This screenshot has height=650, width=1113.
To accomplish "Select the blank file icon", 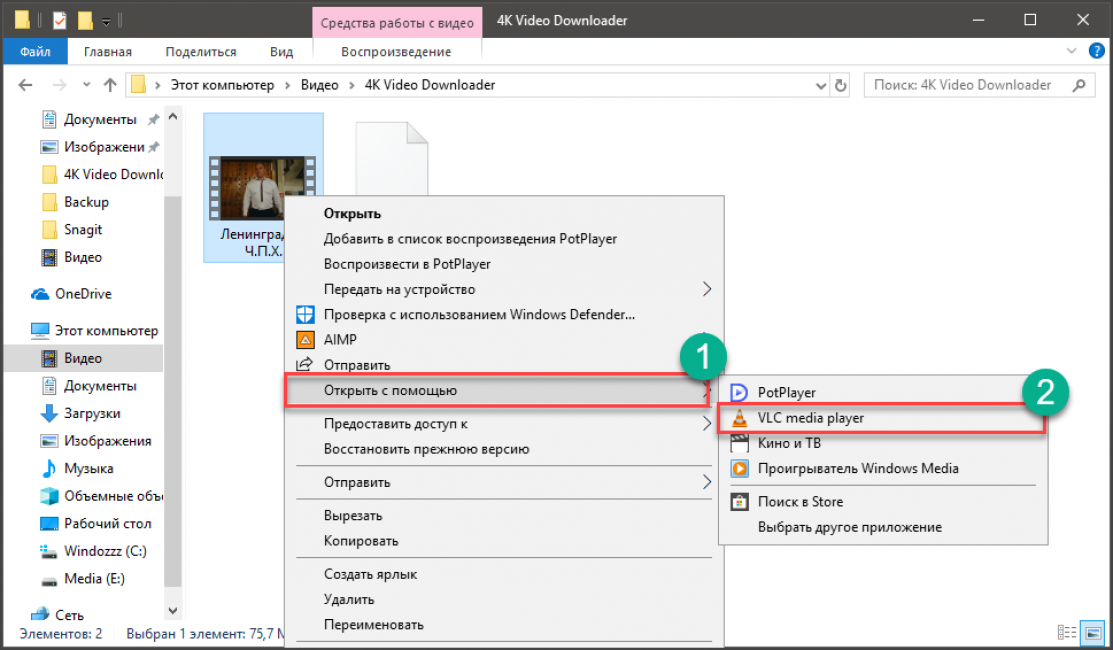I will 392,158.
